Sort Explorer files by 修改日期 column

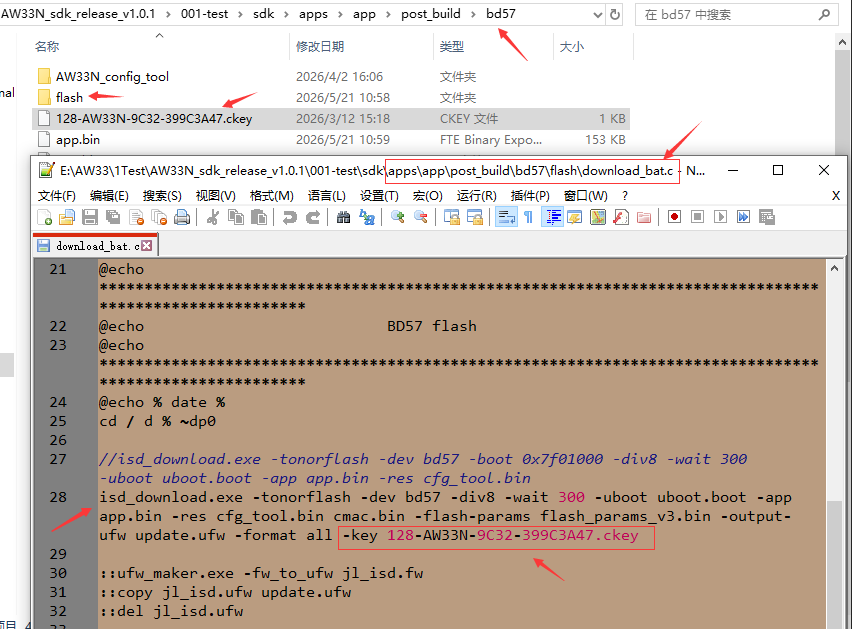pos(361,47)
